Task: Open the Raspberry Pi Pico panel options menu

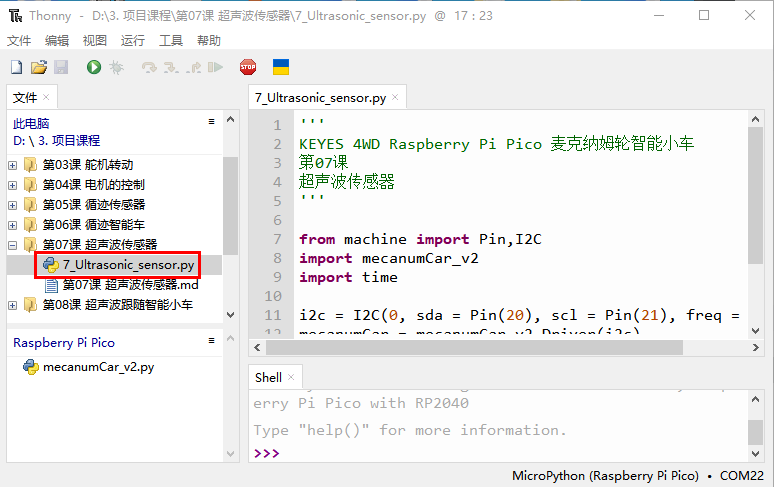Action: click(x=211, y=340)
